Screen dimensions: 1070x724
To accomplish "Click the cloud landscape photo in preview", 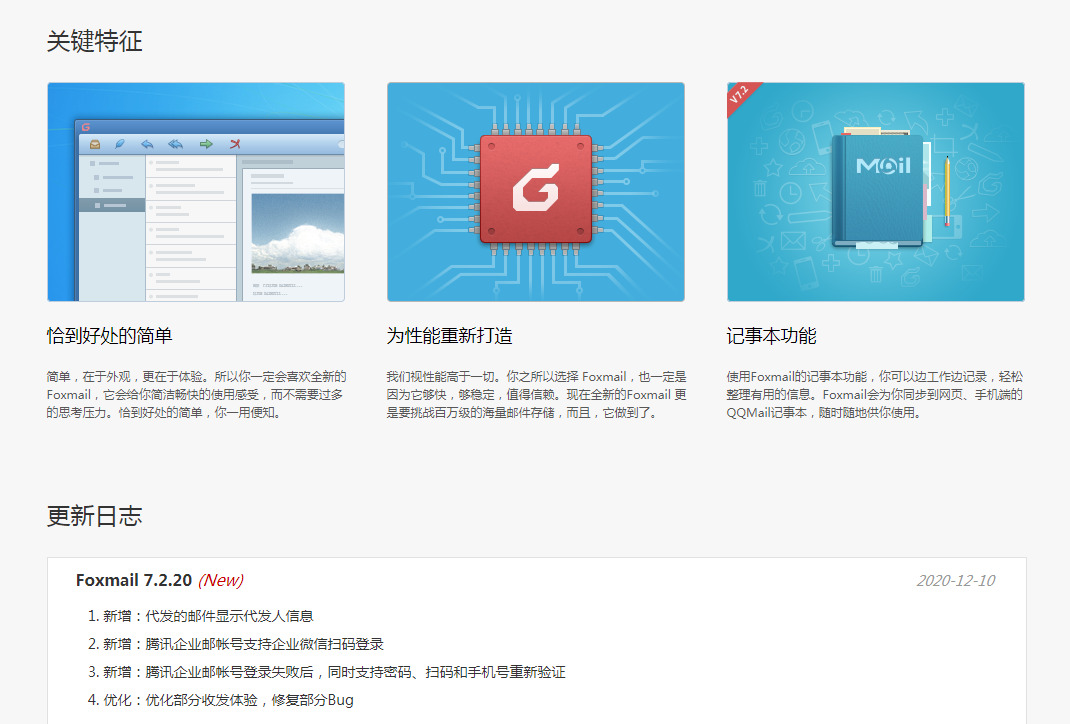I will click(x=298, y=233).
